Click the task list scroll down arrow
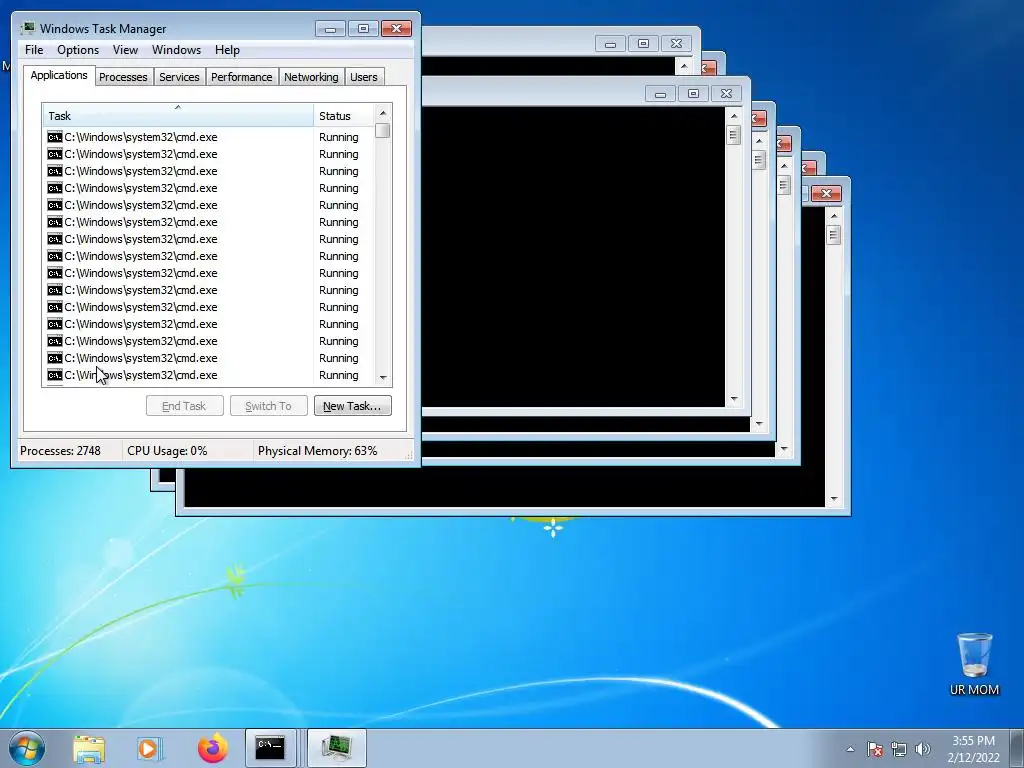This screenshot has width=1024, height=768. (383, 377)
